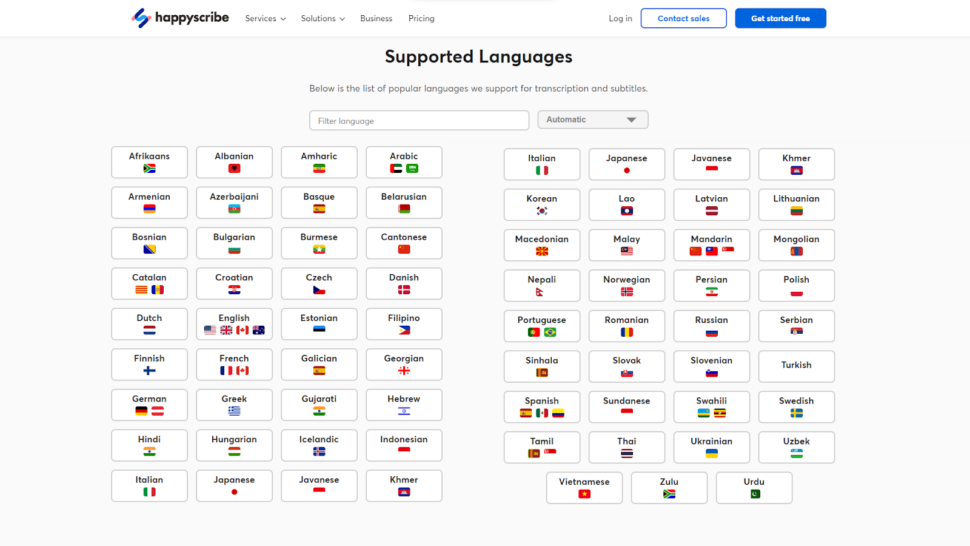Click the Uganda flag under Swahili

pyautogui.click(x=719, y=413)
